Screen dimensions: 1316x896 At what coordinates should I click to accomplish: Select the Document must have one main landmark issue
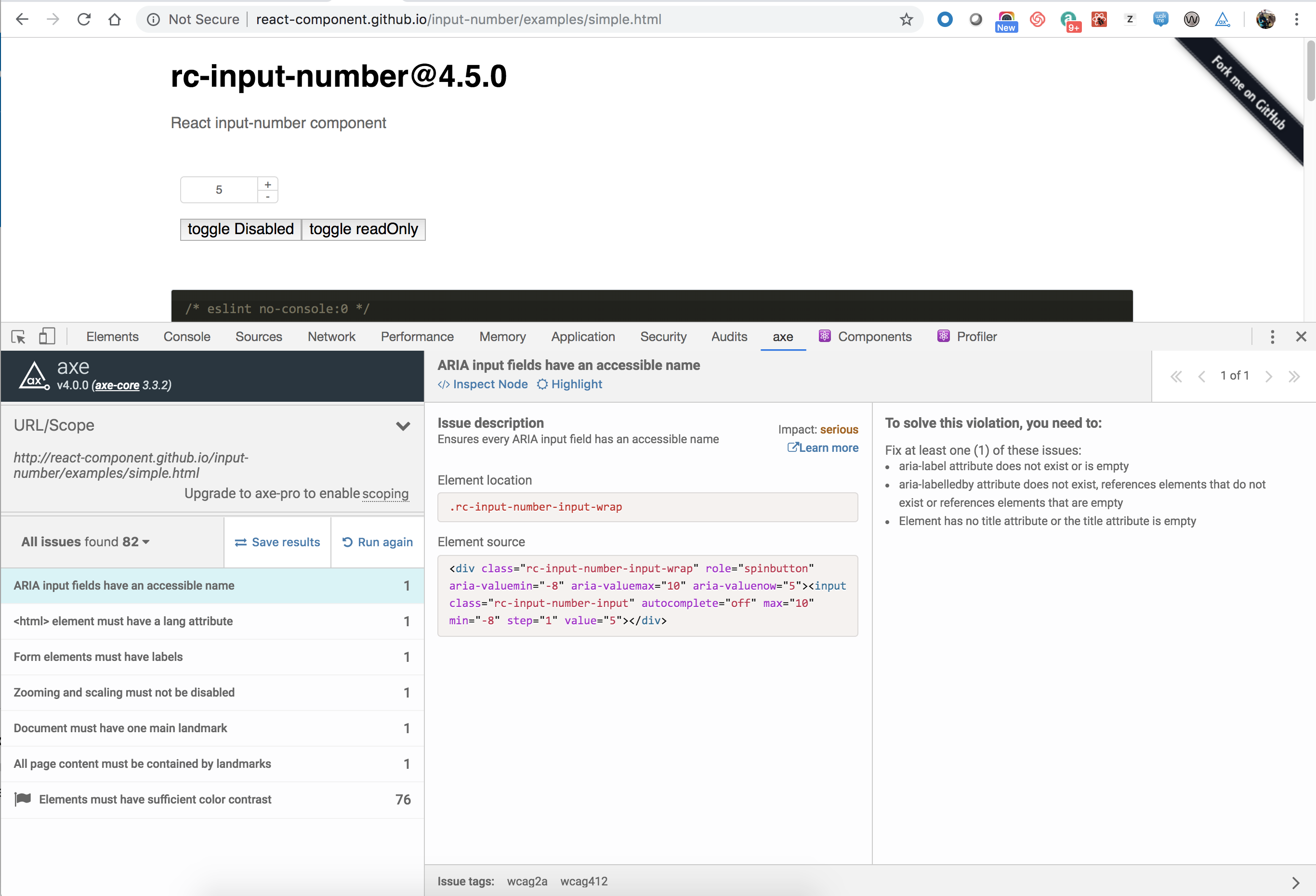212,729
